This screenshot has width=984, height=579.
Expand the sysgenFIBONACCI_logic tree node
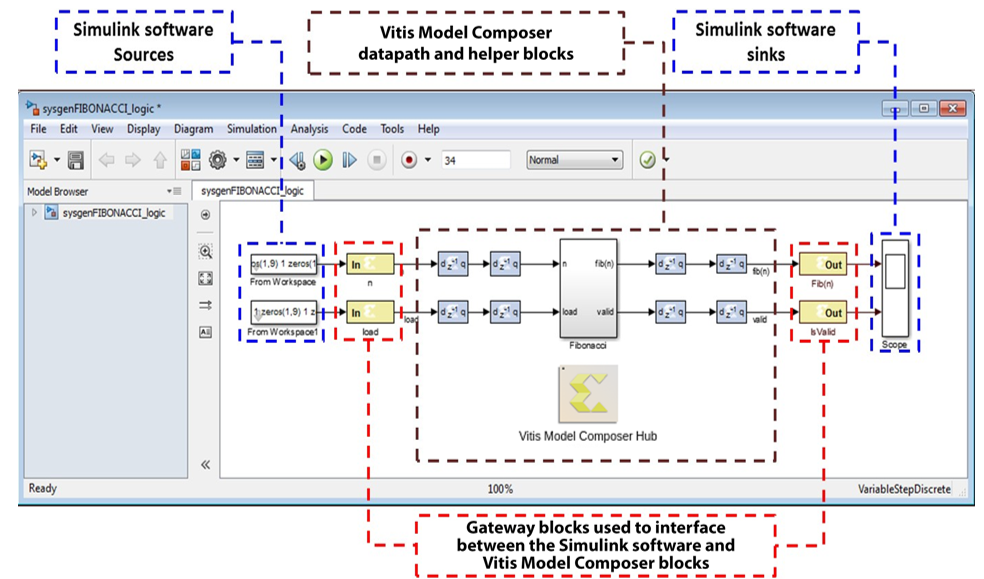coord(36,212)
